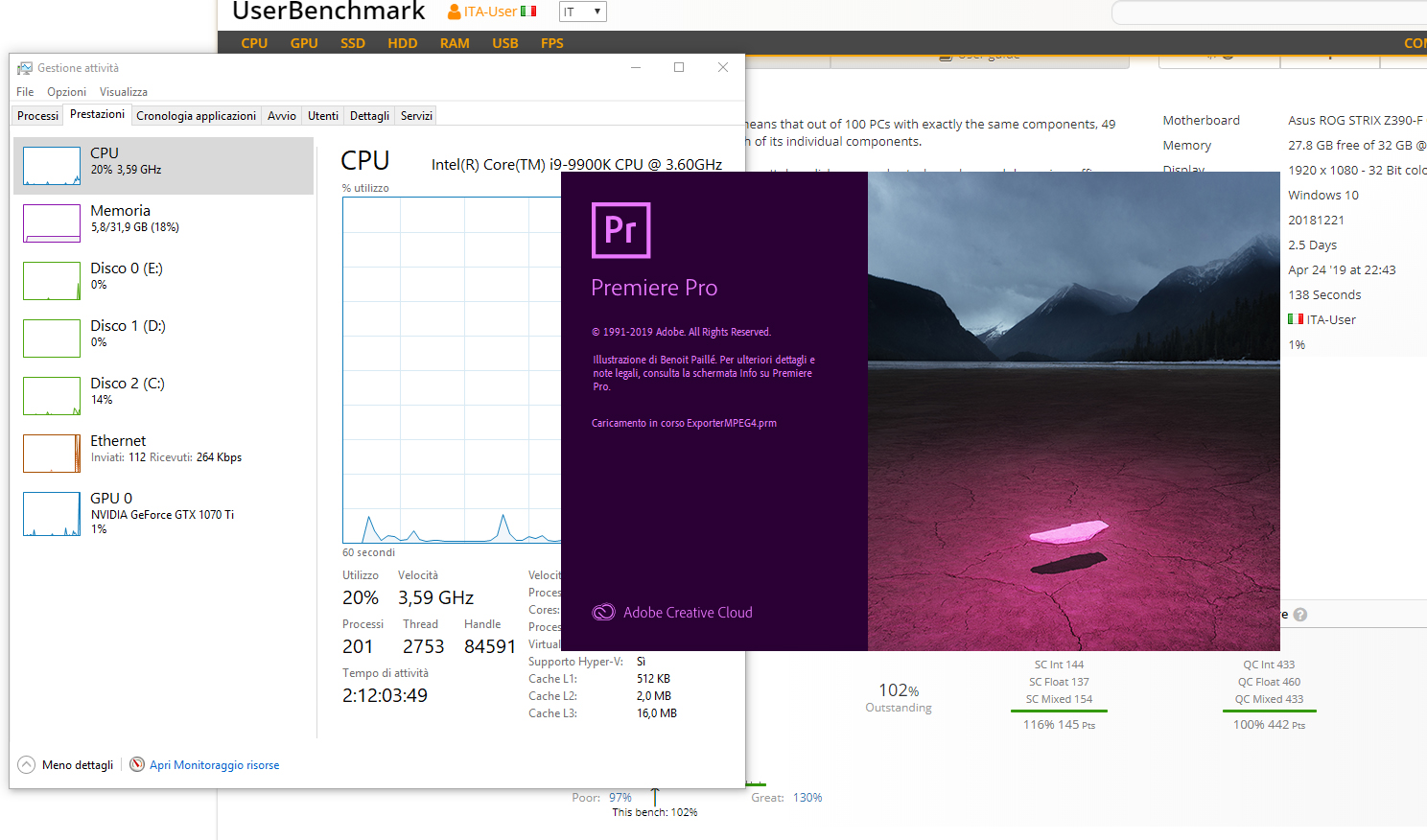Select GPU 0 GeForce GTX 1070 Ti entry

click(164, 513)
